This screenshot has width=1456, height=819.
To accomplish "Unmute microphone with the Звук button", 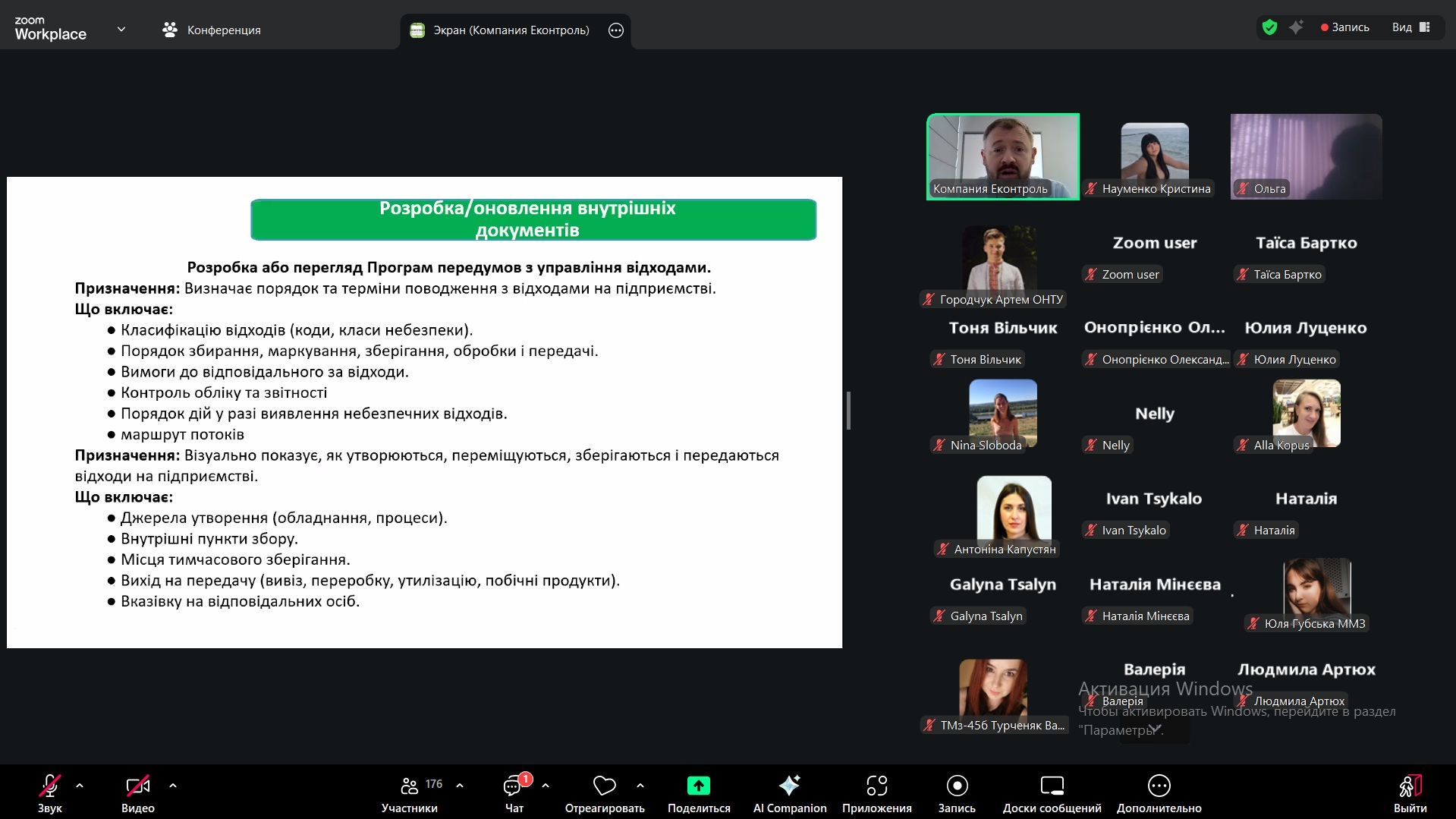I will [x=50, y=793].
